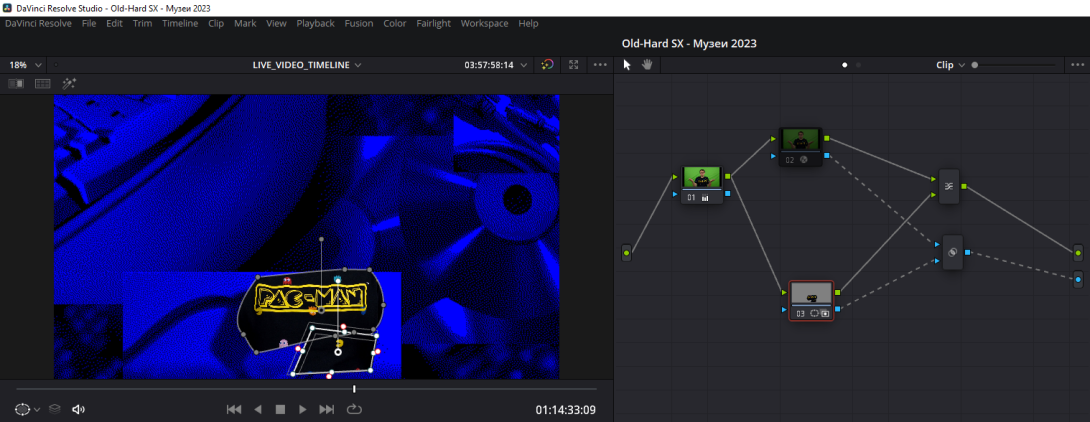Screen dimensions: 1090x422
Task: Click node 01 curves badge icon
Action: (706, 197)
